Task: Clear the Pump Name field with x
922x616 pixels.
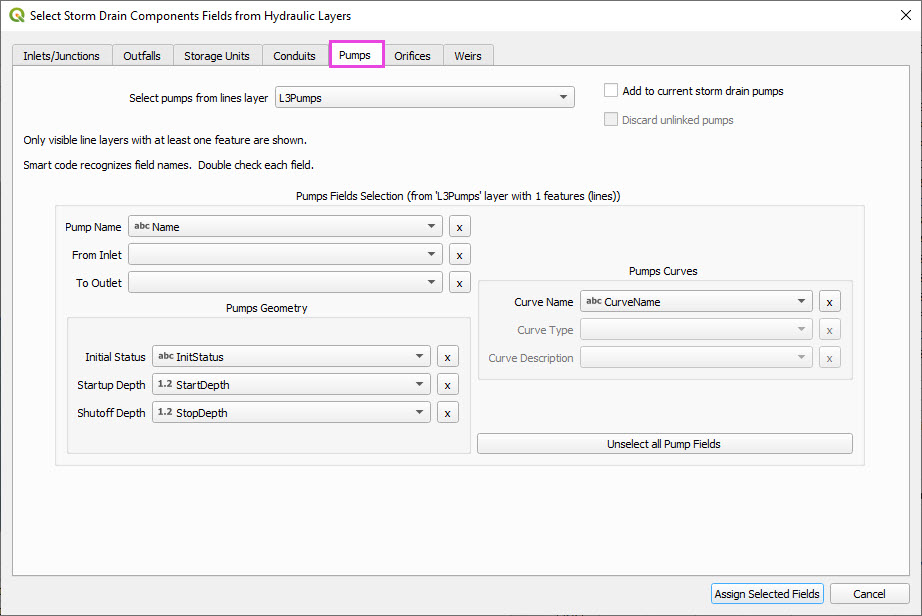Action: (459, 227)
